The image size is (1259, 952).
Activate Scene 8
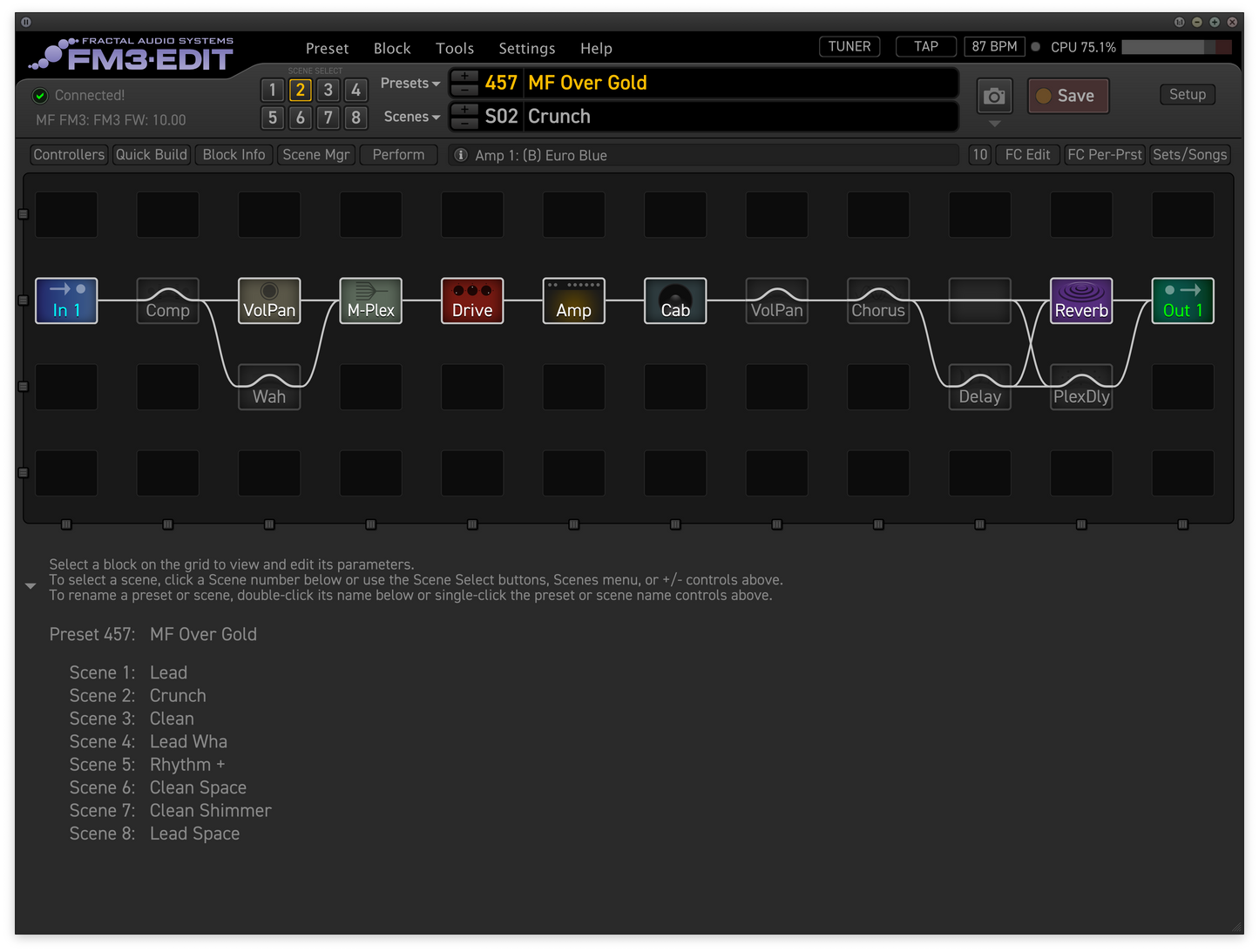click(355, 118)
